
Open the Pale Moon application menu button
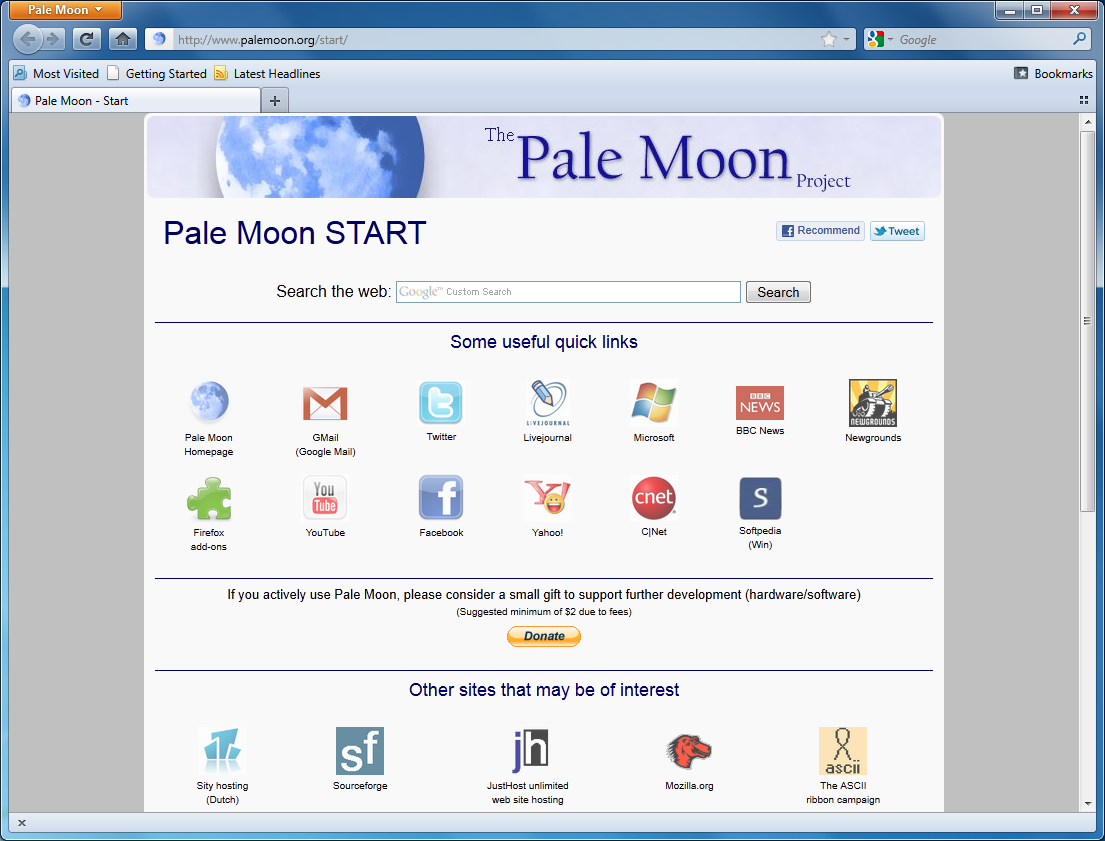[x=65, y=10]
